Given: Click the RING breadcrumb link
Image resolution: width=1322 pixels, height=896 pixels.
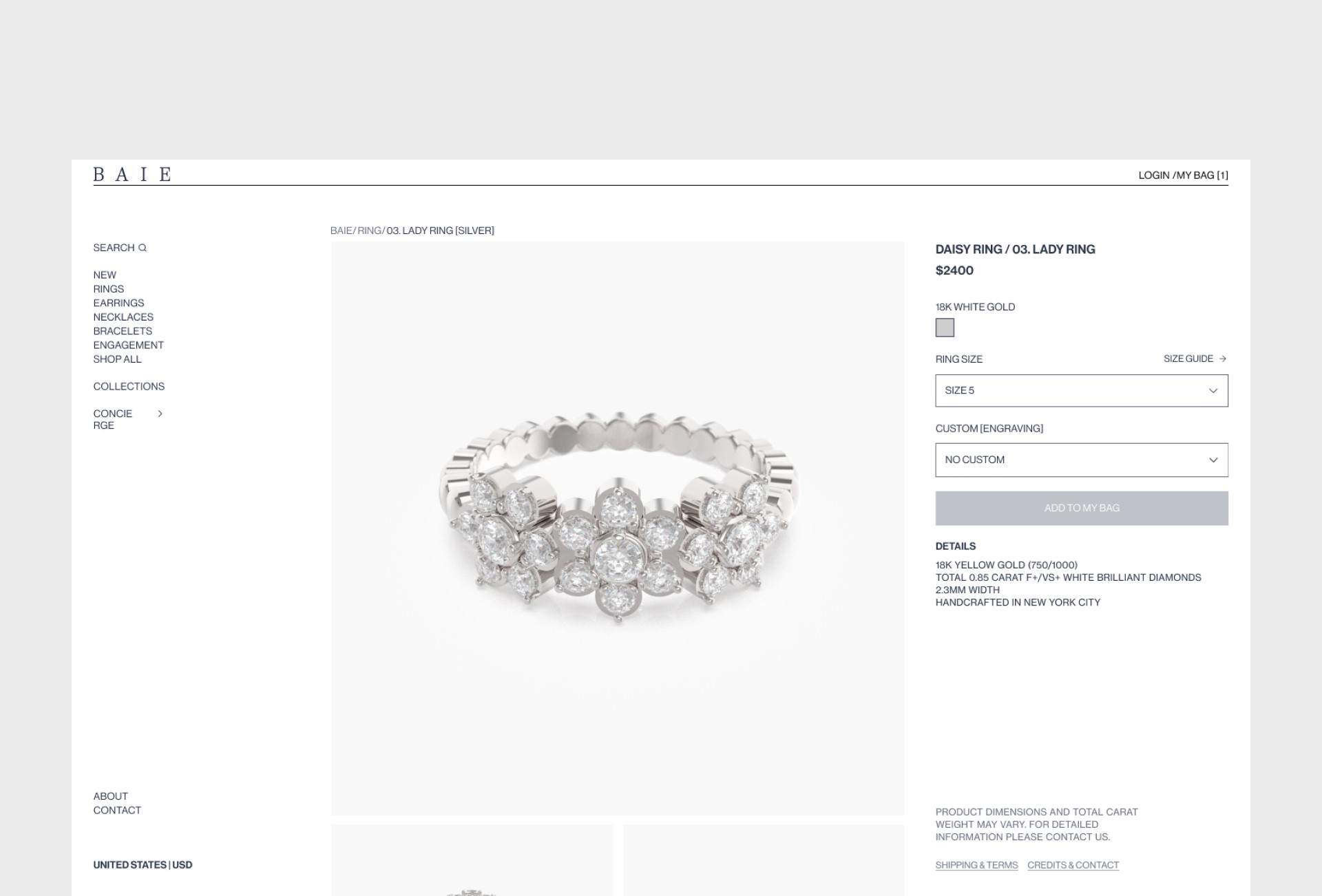Looking at the screenshot, I should tap(369, 231).
